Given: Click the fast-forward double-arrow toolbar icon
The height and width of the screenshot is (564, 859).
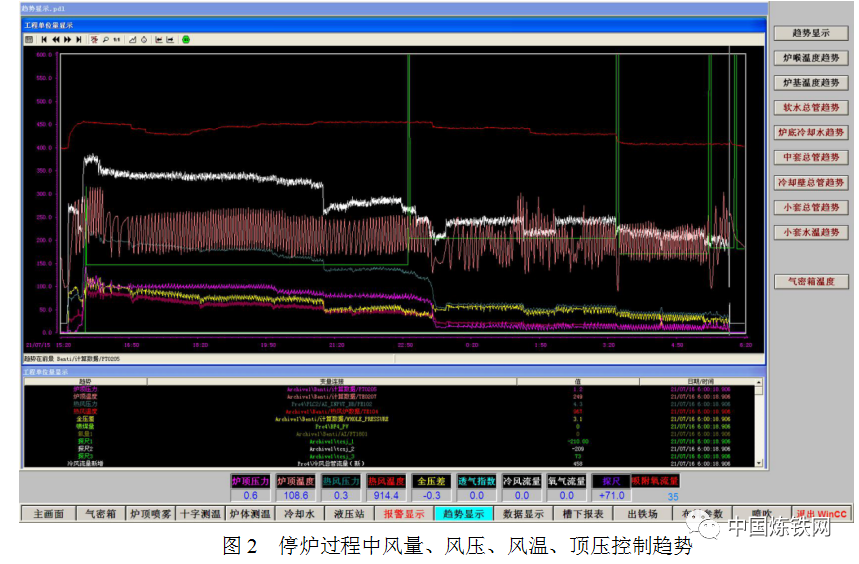Looking at the screenshot, I should click(x=67, y=39).
